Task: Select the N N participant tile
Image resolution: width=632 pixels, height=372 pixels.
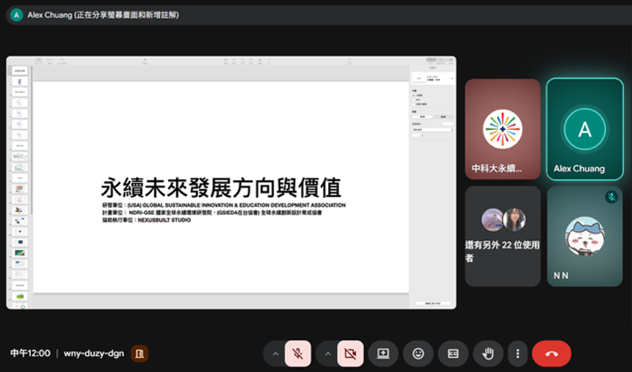Action: click(x=585, y=236)
